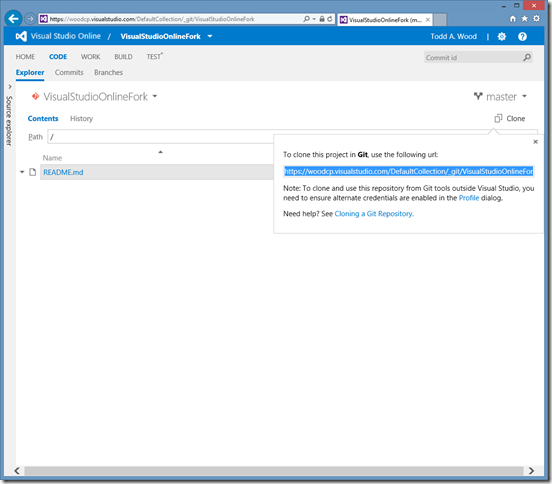Open browser tools gear icon
The height and width of the screenshot is (484, 552).
[x=536, y=19]
